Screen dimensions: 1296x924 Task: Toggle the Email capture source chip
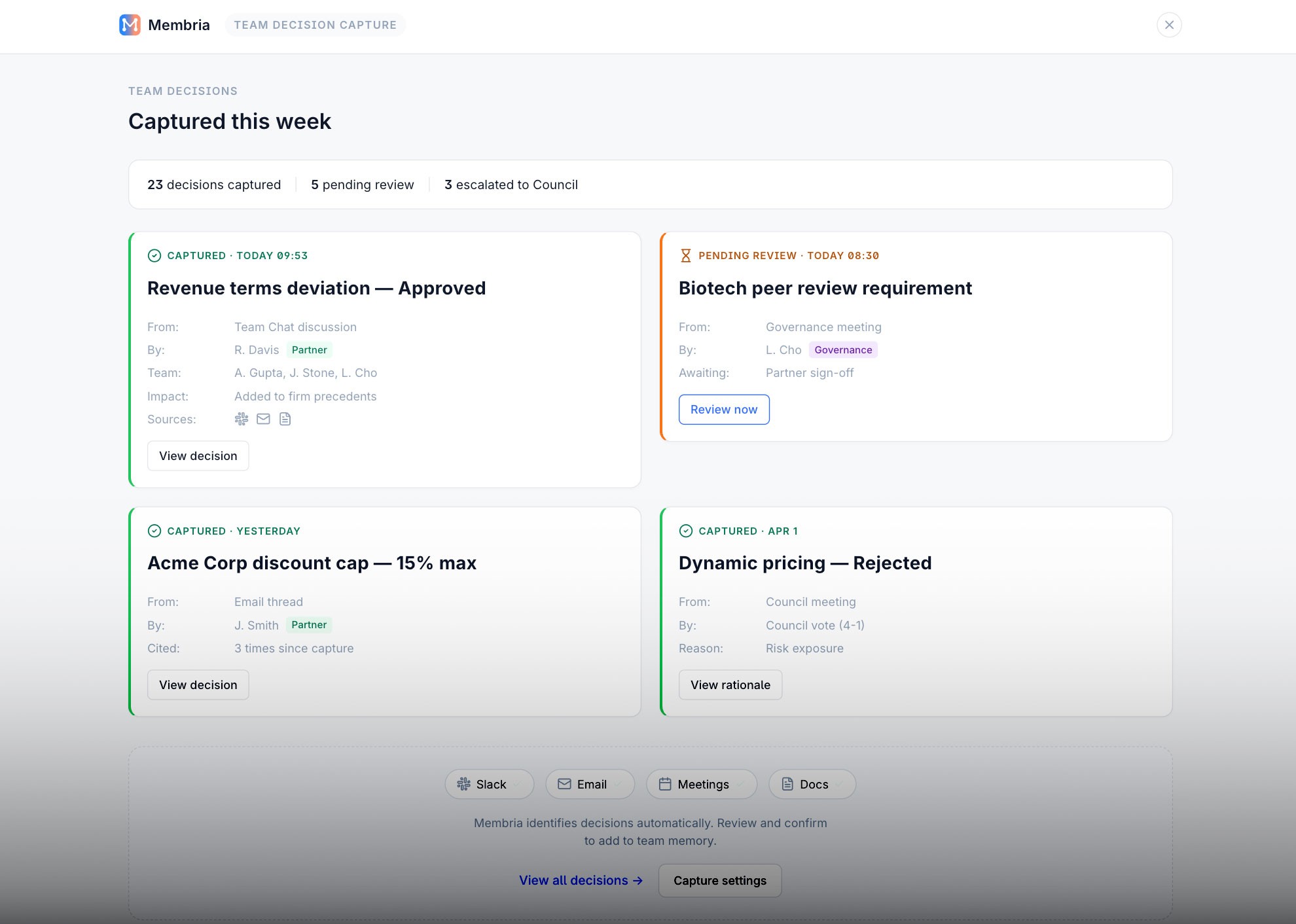[x=589, y=784]
